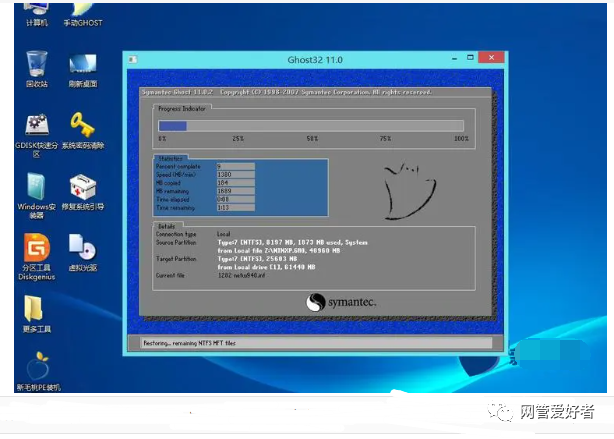Viewport: 614px width, 439px height.
Task: Click the 100% progress scale label
Action: tap(461, 138)
